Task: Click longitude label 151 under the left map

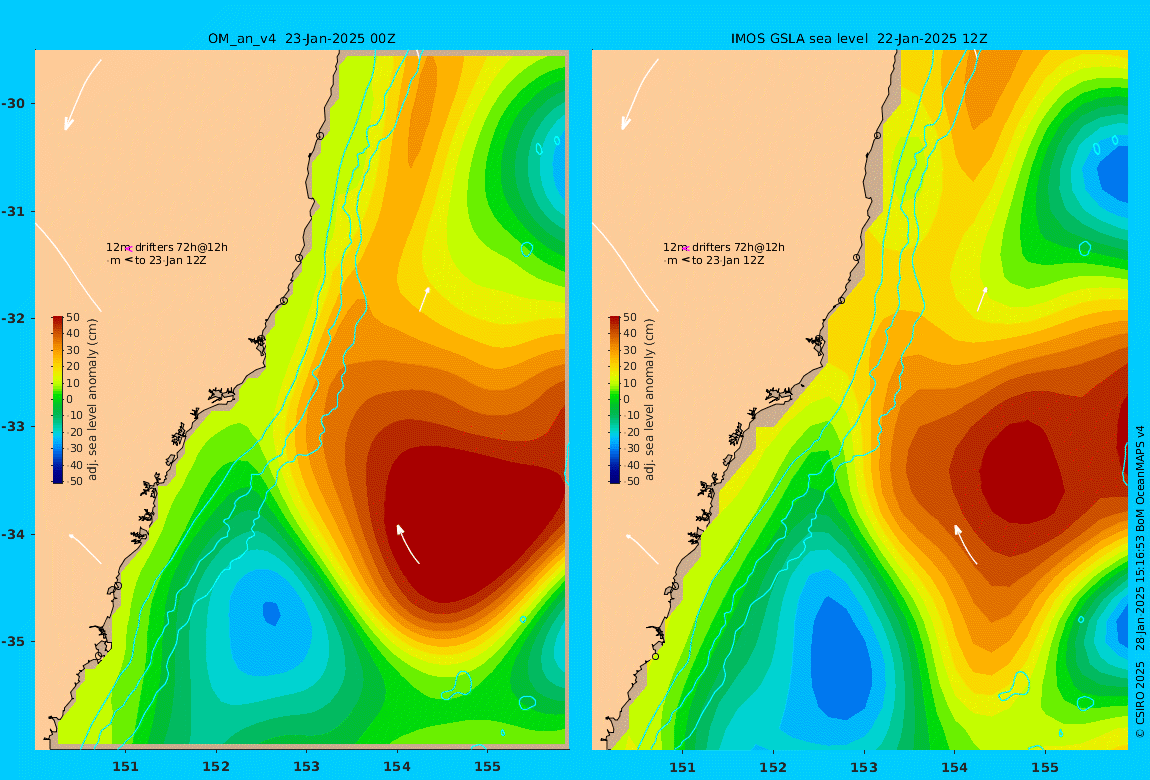Action: point(125,767)
